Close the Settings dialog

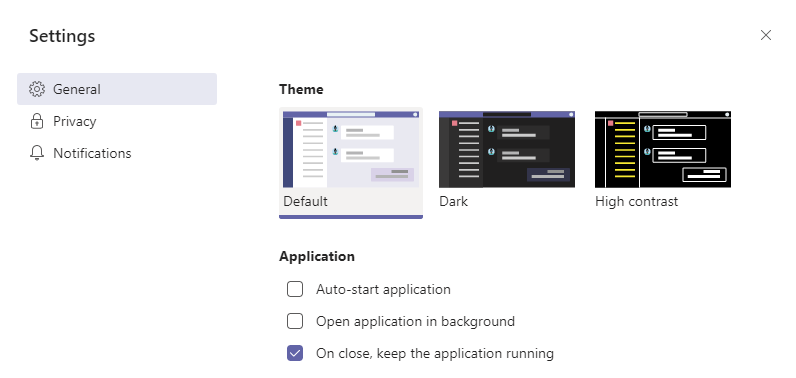[766, 35]
